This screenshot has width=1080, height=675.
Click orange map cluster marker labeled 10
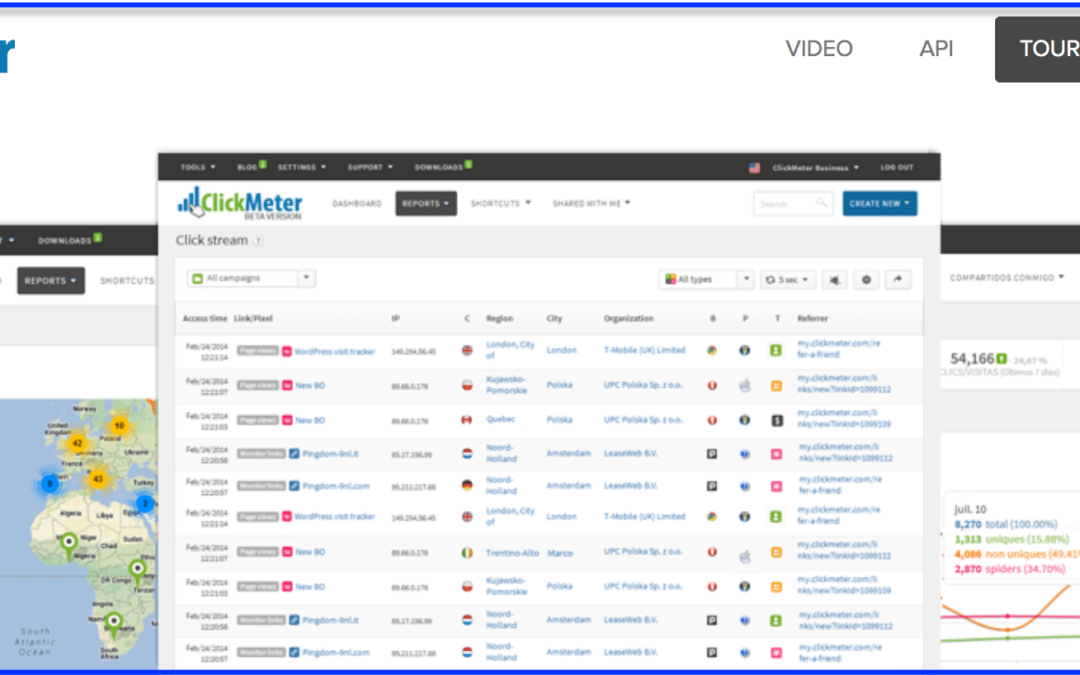pos(119,426)
